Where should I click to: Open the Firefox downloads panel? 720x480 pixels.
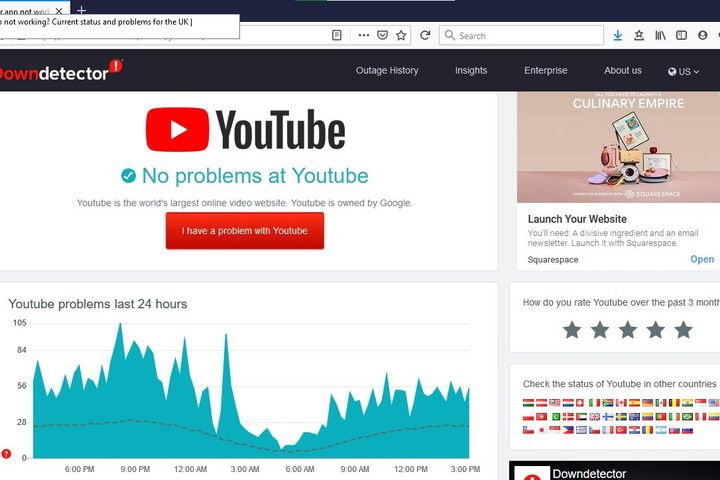[618, 35]
